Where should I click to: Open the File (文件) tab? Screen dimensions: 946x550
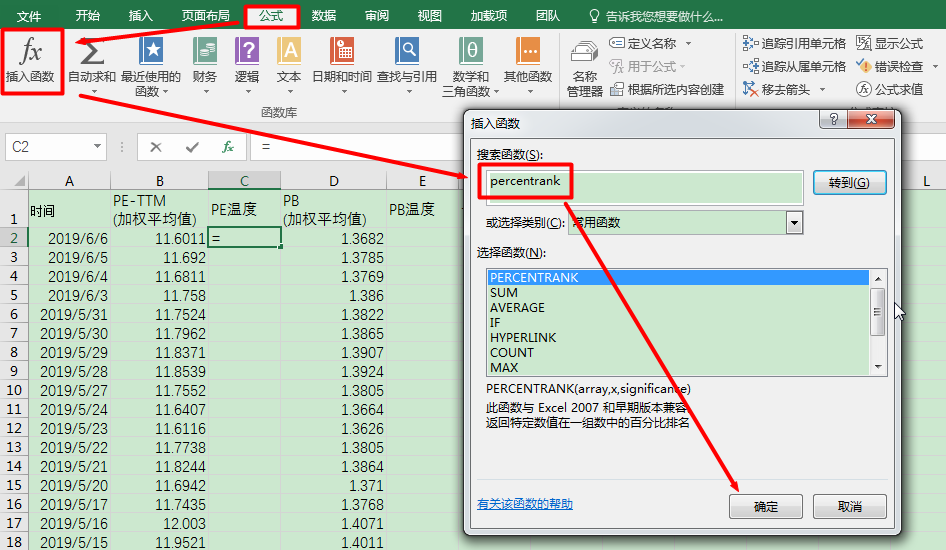point(29,16)
